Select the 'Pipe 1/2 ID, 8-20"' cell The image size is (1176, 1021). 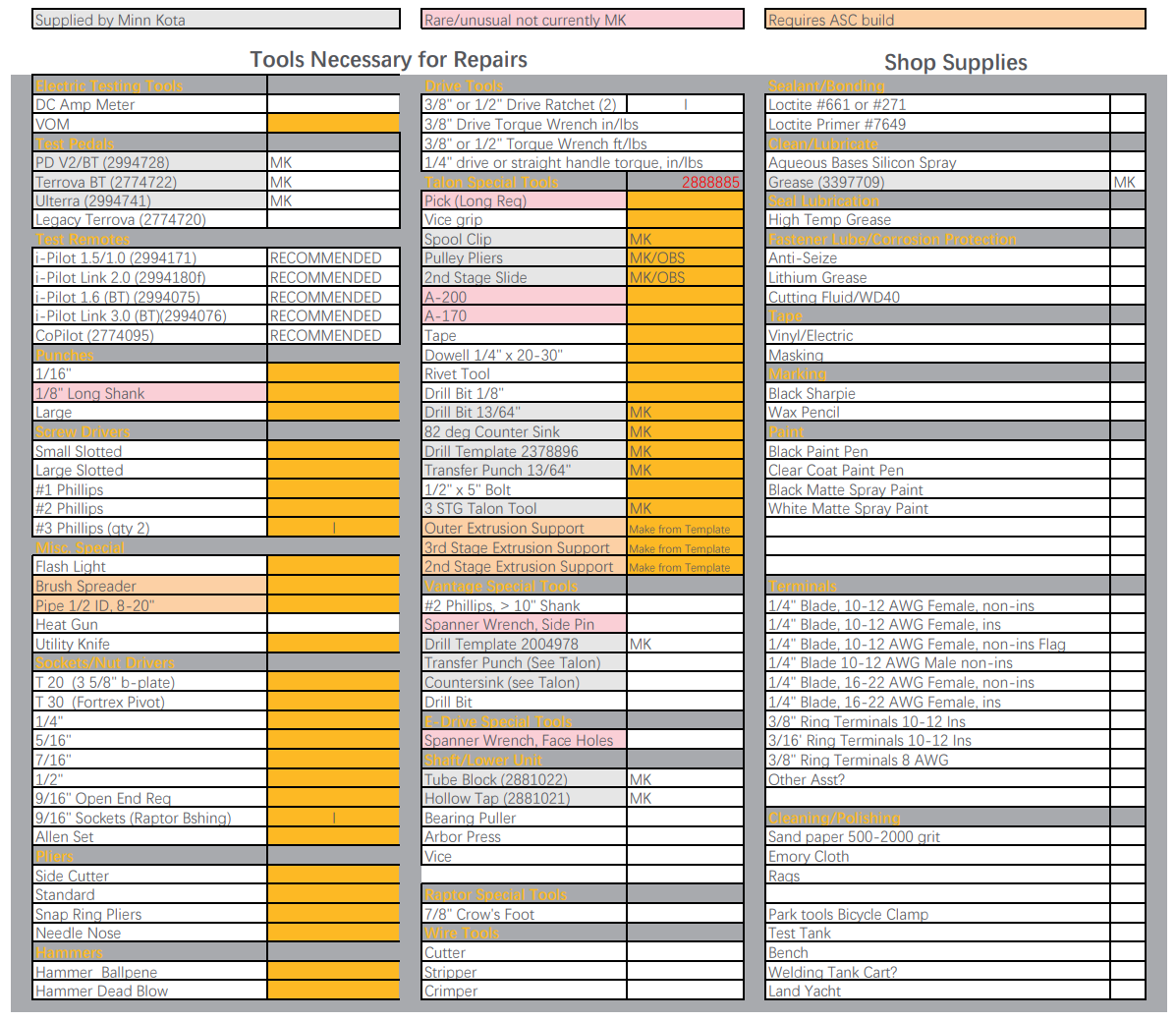pyautogui.click(x=150, y=605)
